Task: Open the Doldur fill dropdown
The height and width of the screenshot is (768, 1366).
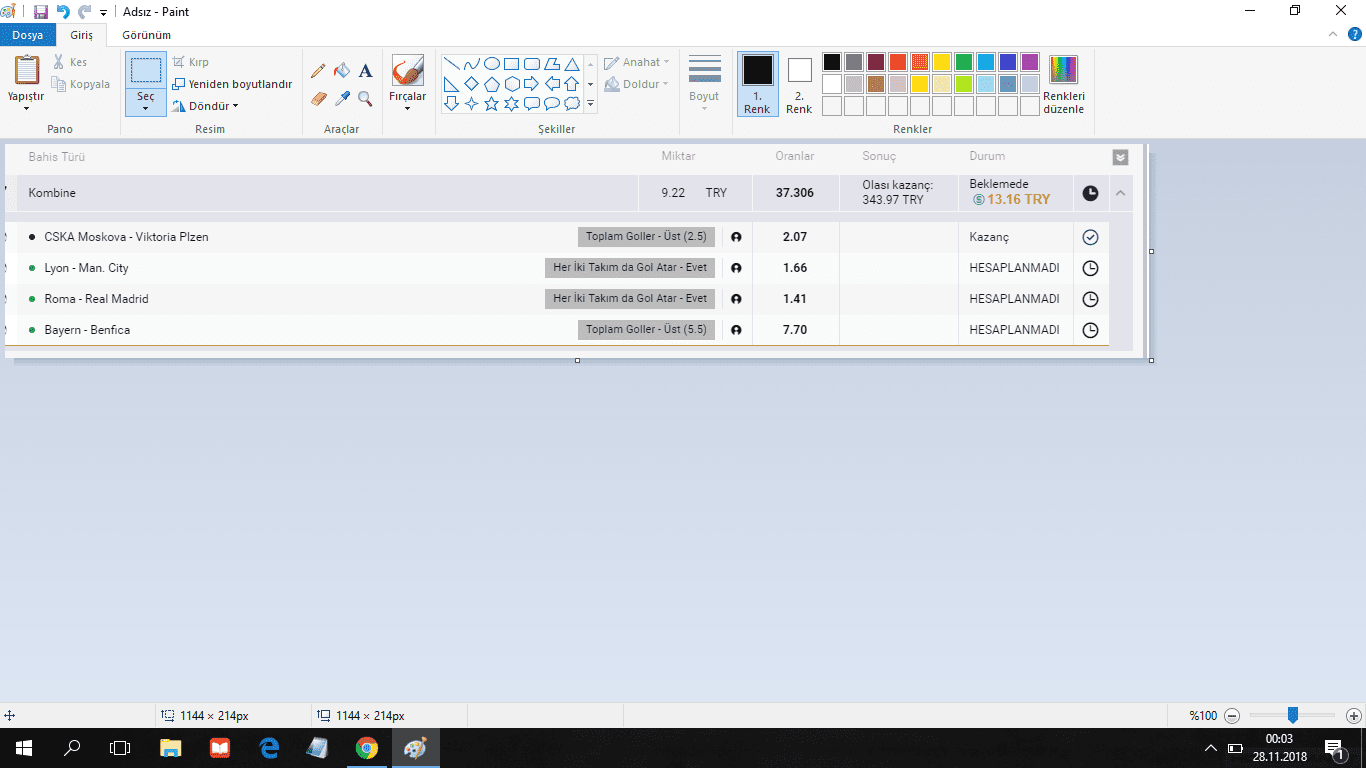Action: point(637,84)
